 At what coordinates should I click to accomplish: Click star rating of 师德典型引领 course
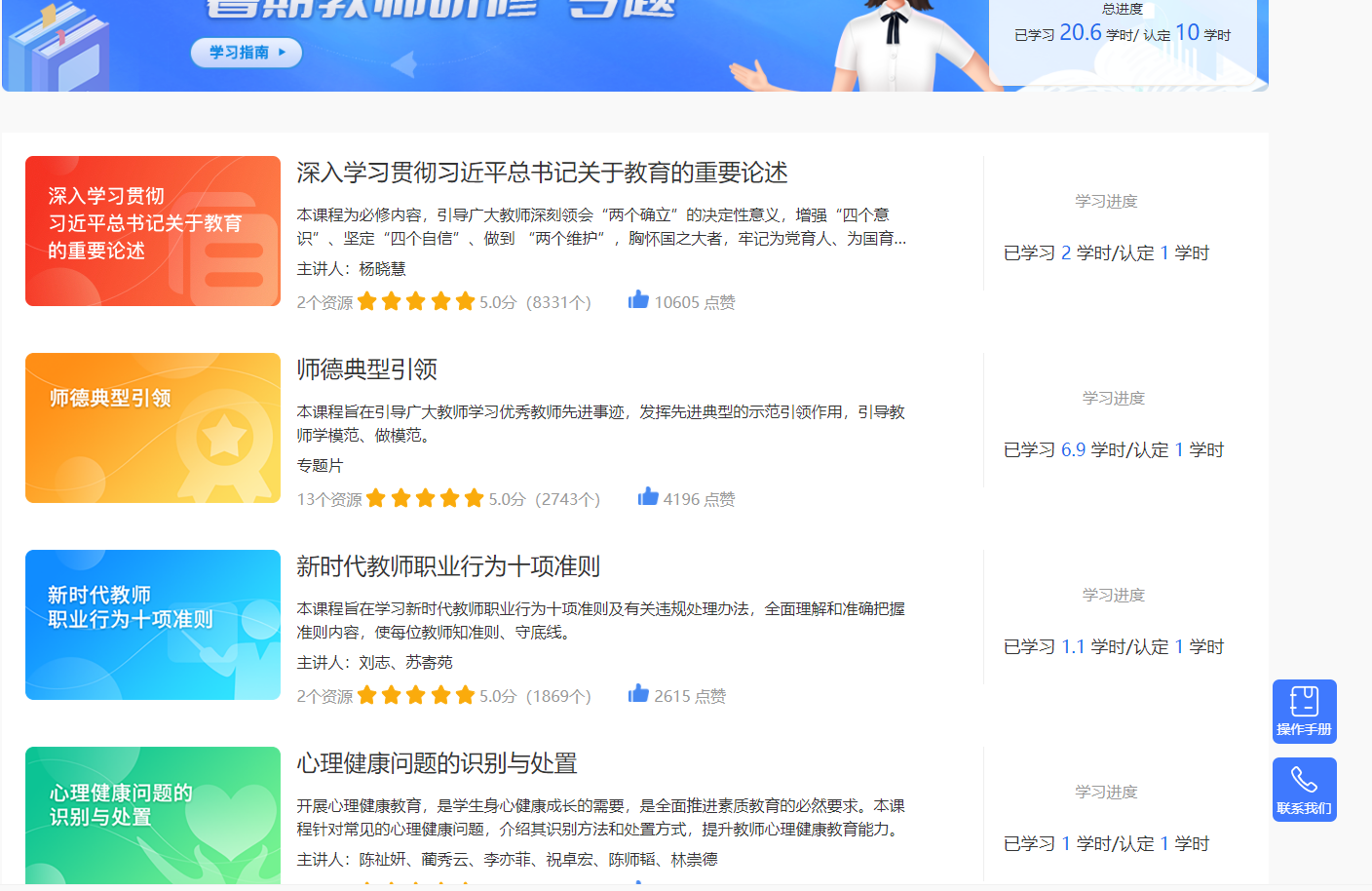(x=425, y=499)
